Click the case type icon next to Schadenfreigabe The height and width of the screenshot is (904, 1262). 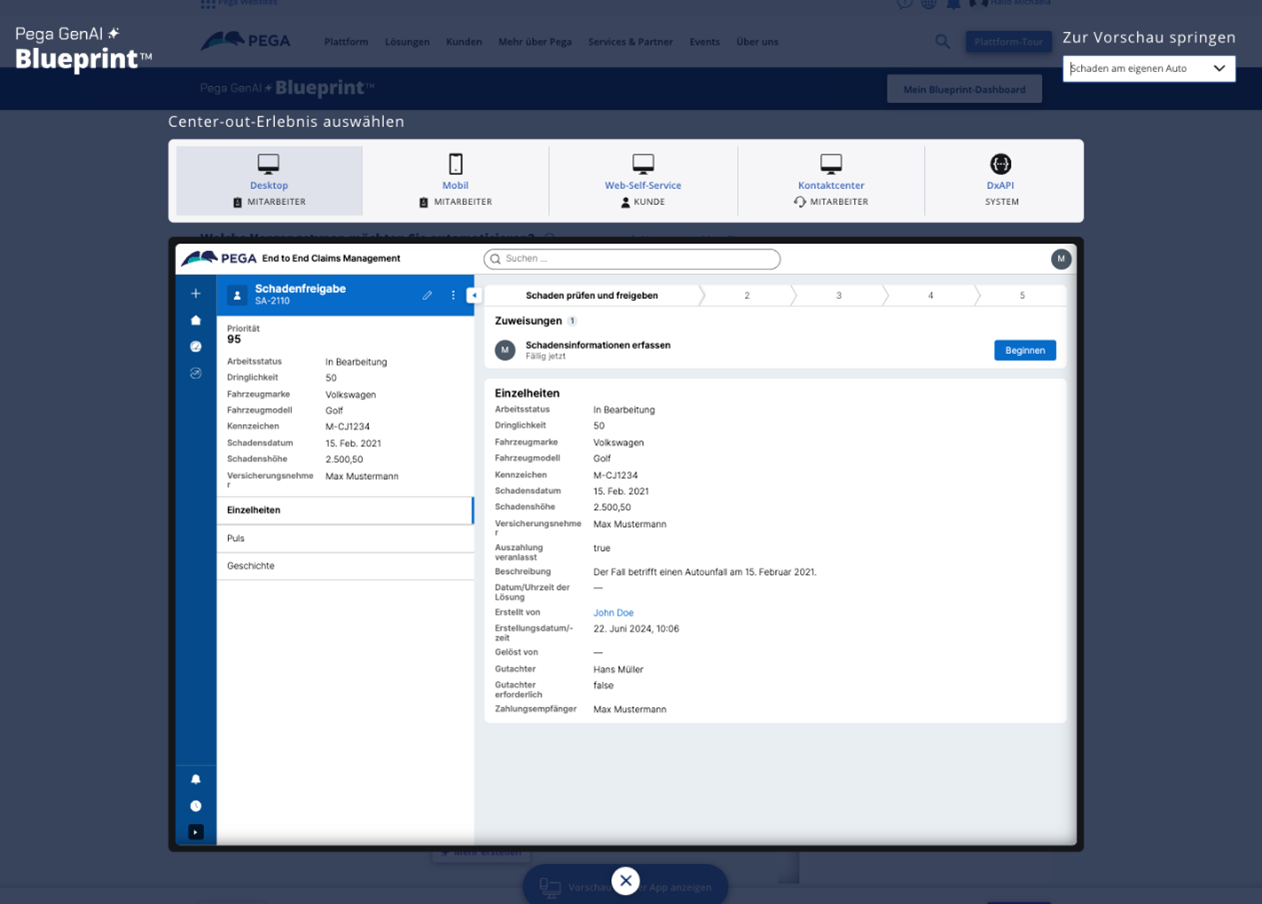(237, 295)
